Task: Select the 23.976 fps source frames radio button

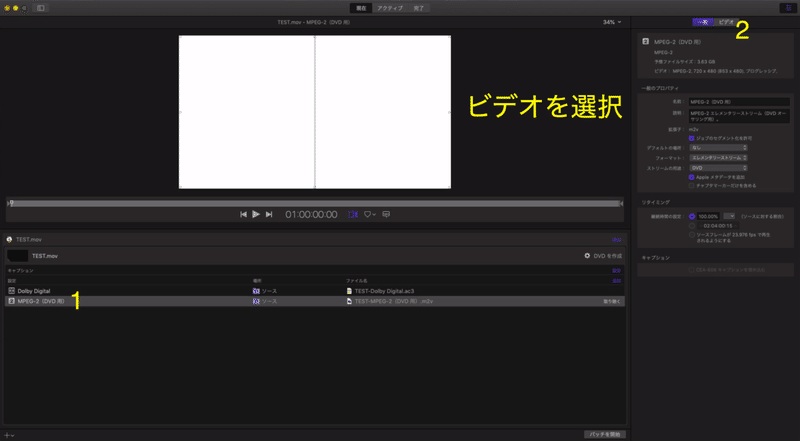Action: 692,235
